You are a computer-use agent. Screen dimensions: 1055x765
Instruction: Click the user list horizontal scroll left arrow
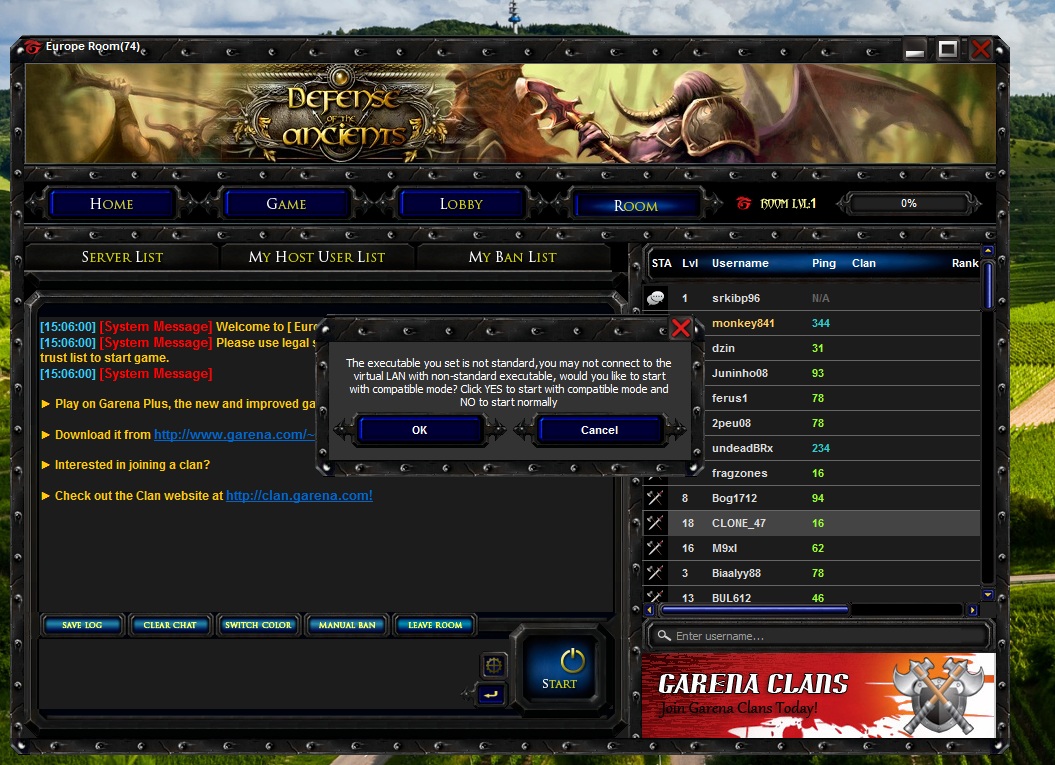click(x=649, y=610)
